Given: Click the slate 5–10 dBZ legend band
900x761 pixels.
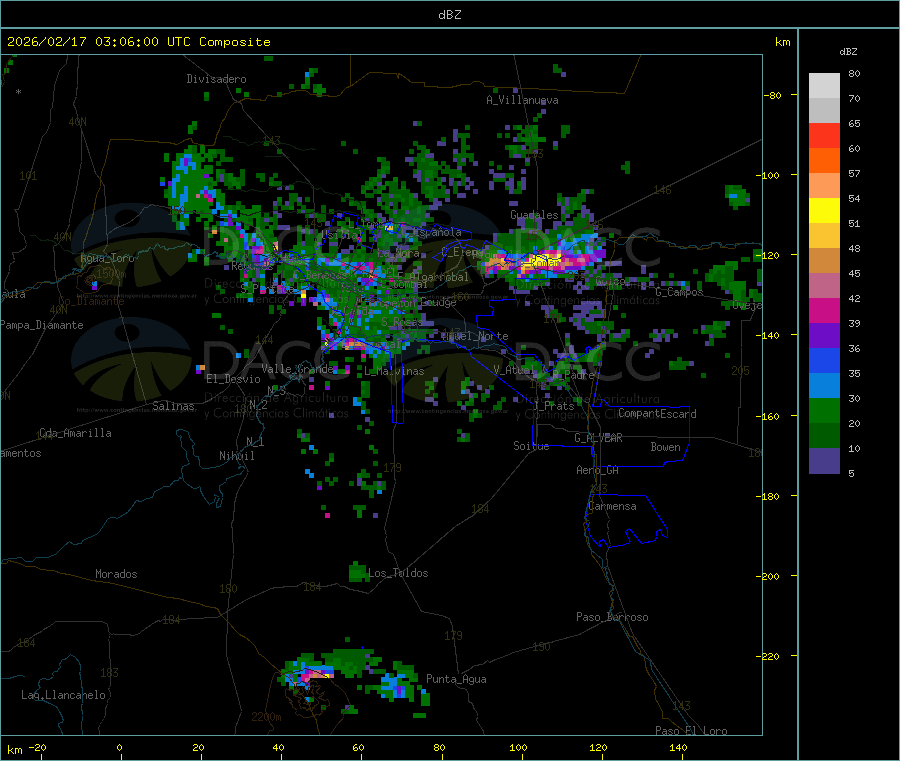Looking at the screenshot, I should (824, 461).
